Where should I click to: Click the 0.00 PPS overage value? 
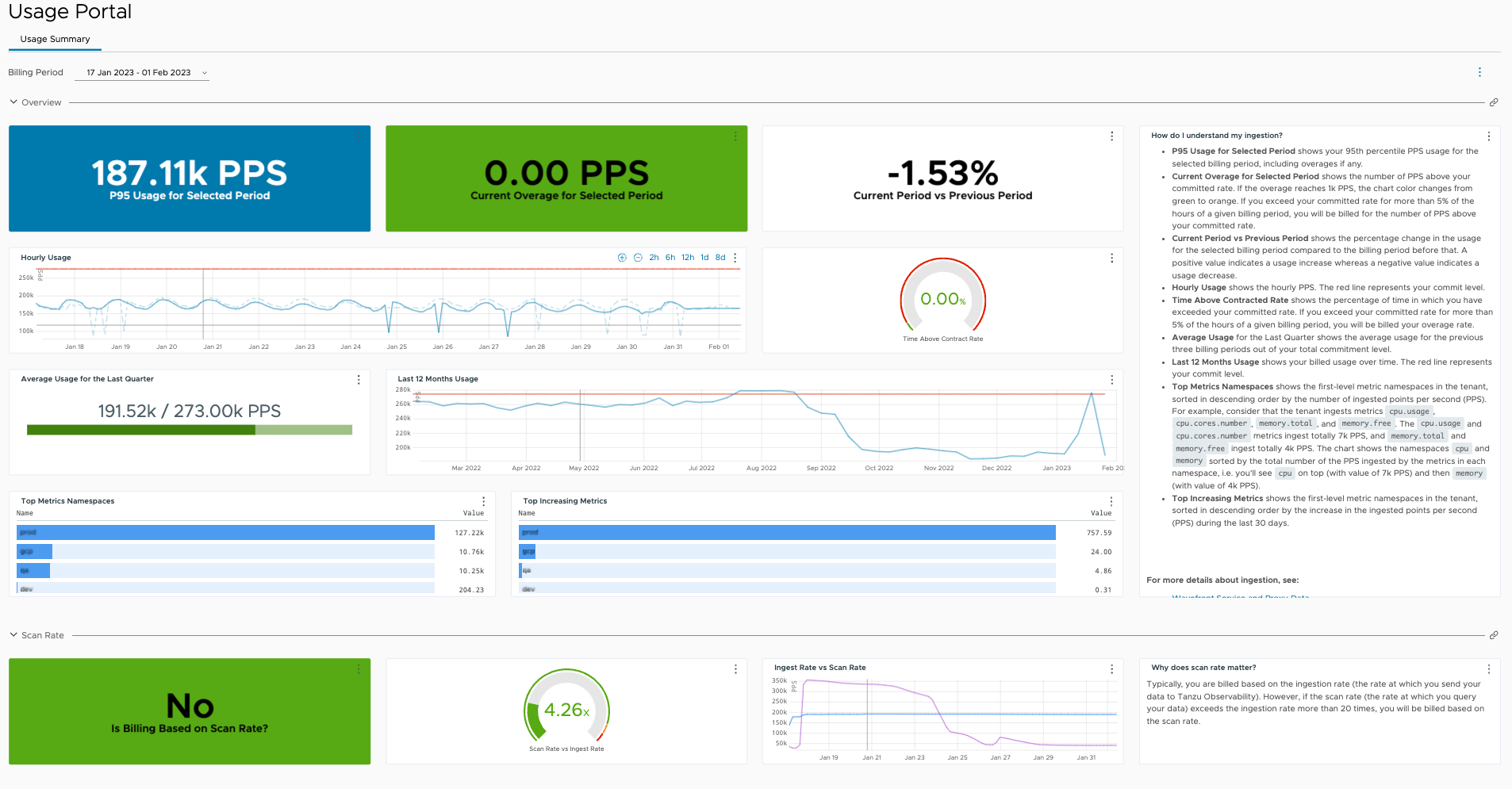pos(566,173)
